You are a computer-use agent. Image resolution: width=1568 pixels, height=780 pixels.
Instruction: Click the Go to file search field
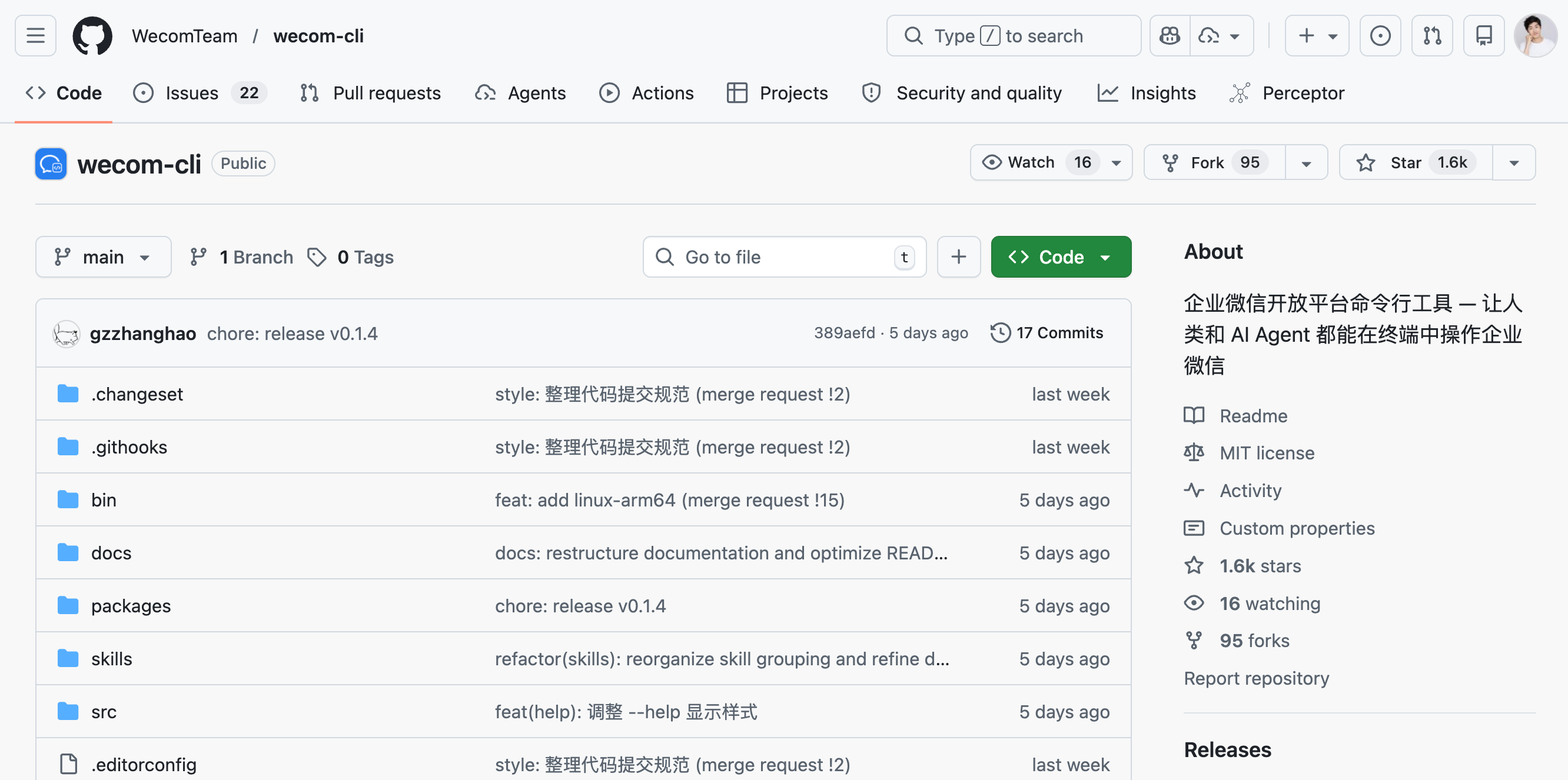[x=783, y=256]
